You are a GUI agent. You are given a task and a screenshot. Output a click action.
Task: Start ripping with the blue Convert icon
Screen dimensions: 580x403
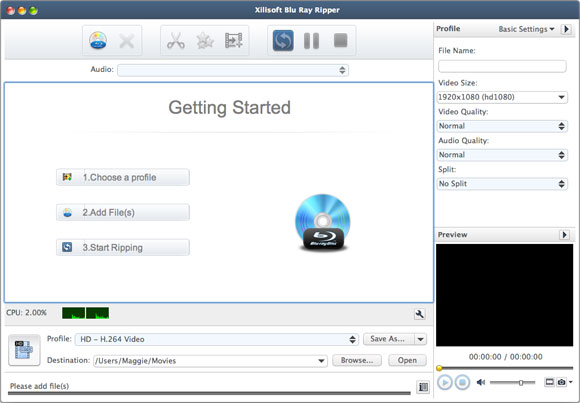pos(283,41)
